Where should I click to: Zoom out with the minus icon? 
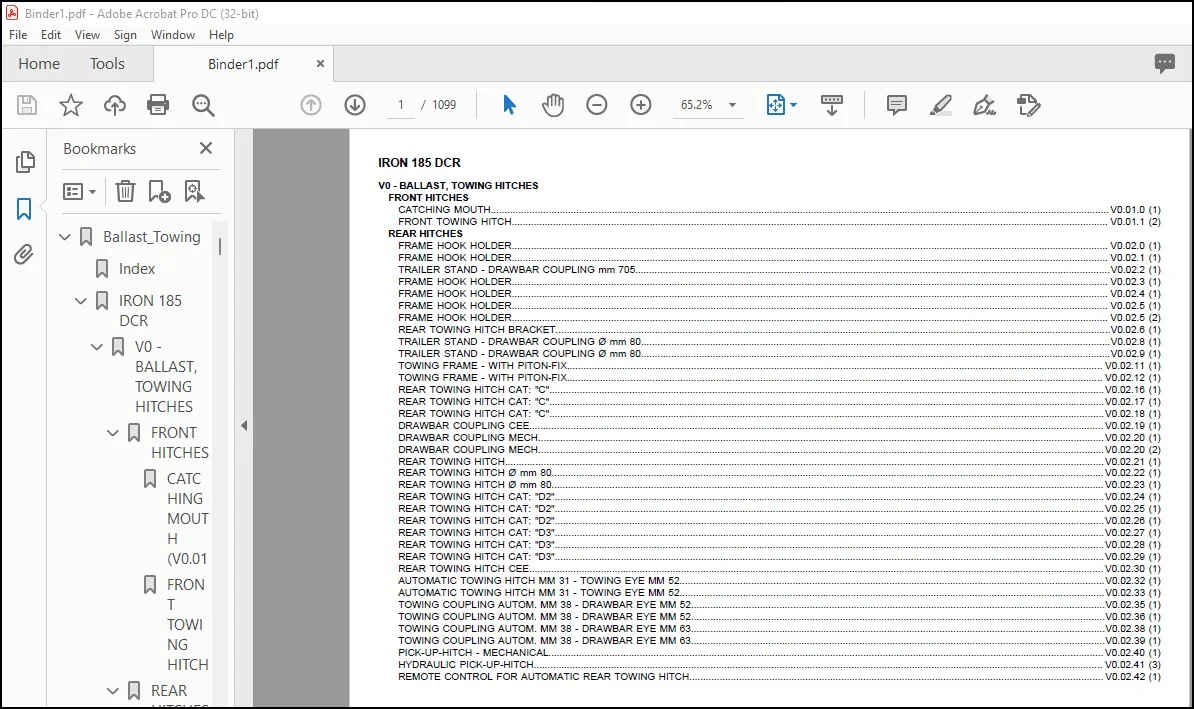click(x=597, y=105)
